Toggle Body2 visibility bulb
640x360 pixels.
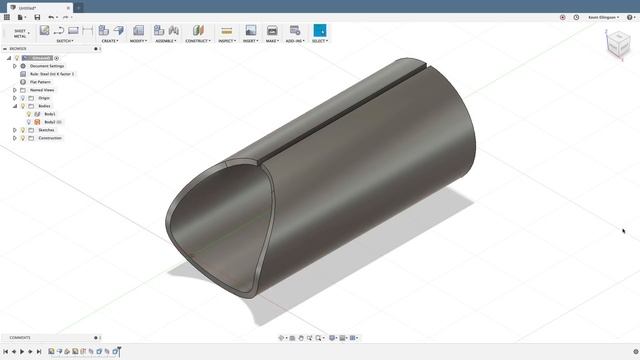(x=29, y=122)
